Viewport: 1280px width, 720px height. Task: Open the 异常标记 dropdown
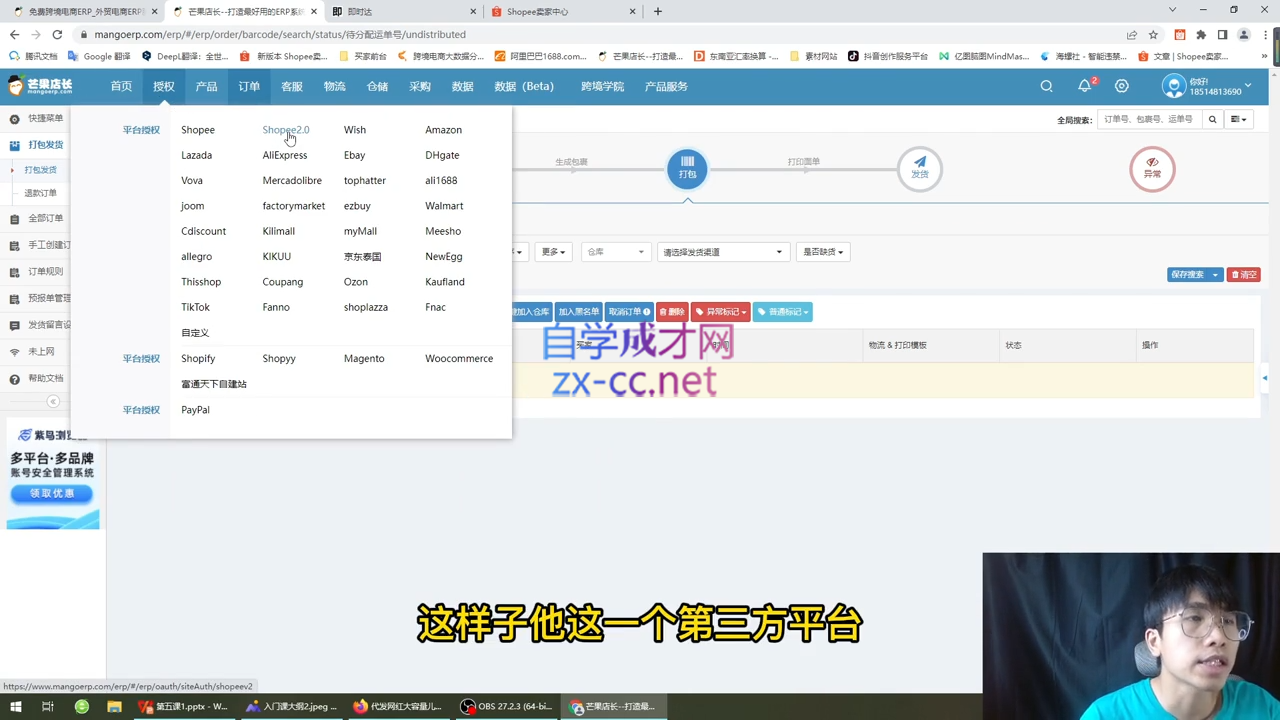(x=720, y=312)
